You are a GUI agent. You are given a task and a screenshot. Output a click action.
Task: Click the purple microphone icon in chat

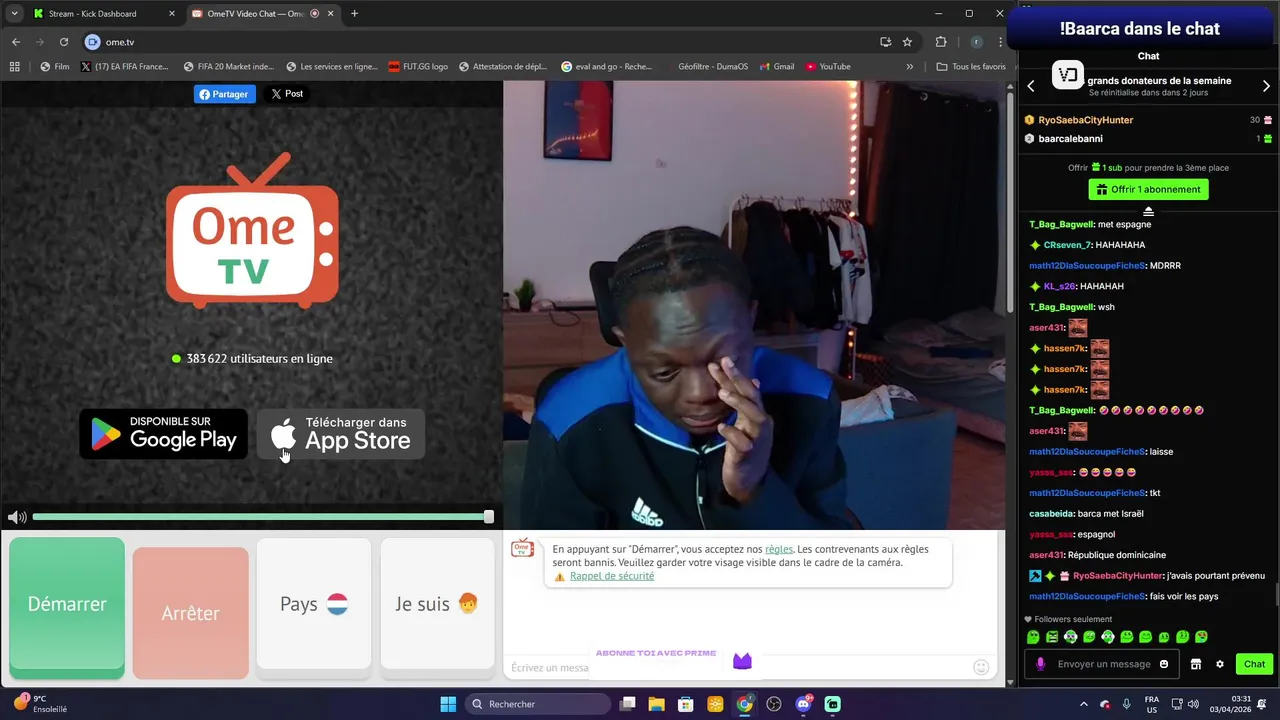point(1040,664)
